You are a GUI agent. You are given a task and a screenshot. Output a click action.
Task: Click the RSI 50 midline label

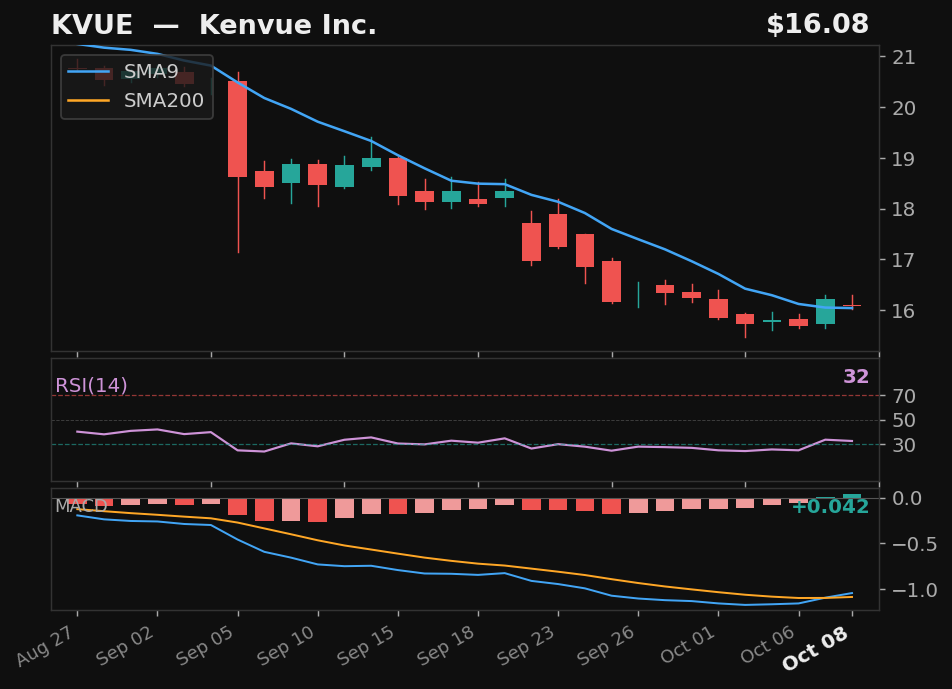pos(903,420)
